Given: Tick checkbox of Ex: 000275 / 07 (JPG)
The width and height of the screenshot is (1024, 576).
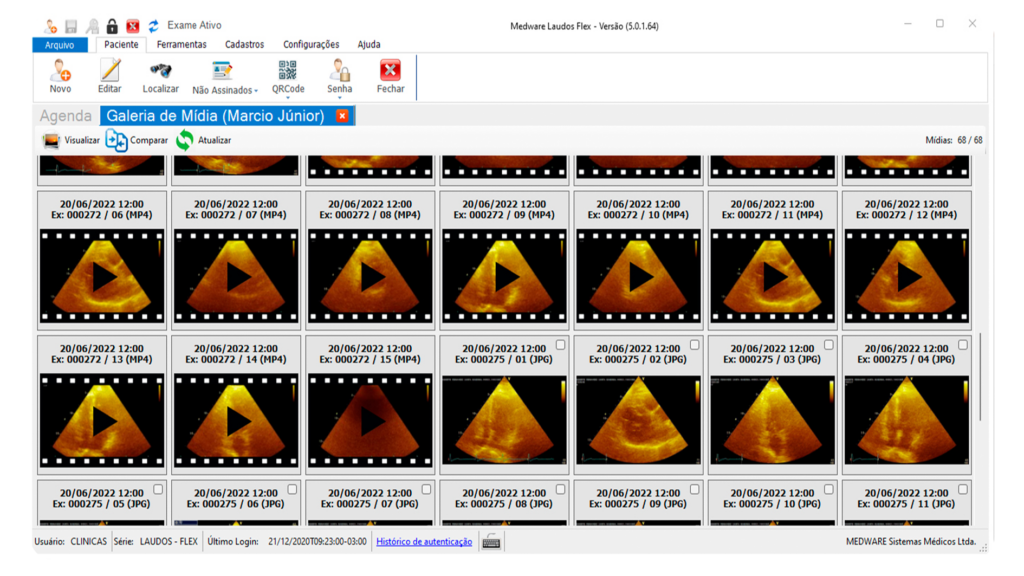Looking at the screenshot, I should pos(426,489).
